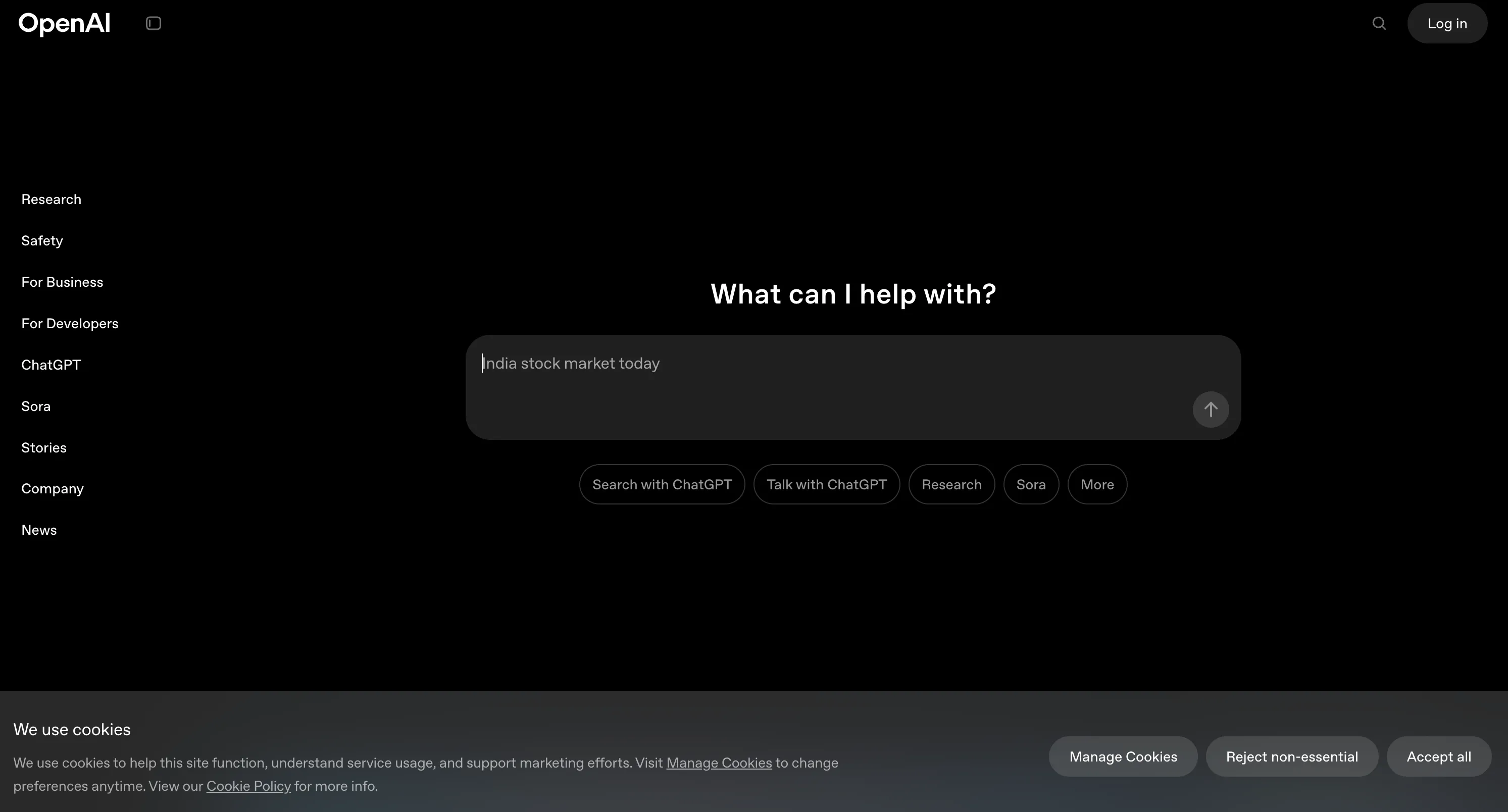This screenshot has height=812, width=1508.
Task: Choose Talk with ChatGPT option
Action: (827, 484)
